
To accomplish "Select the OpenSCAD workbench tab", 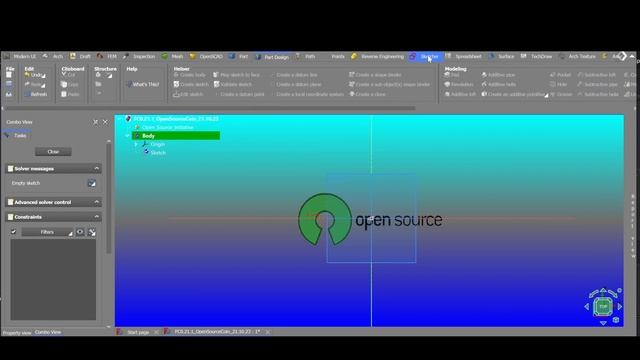I will click(x=207, y=56).
